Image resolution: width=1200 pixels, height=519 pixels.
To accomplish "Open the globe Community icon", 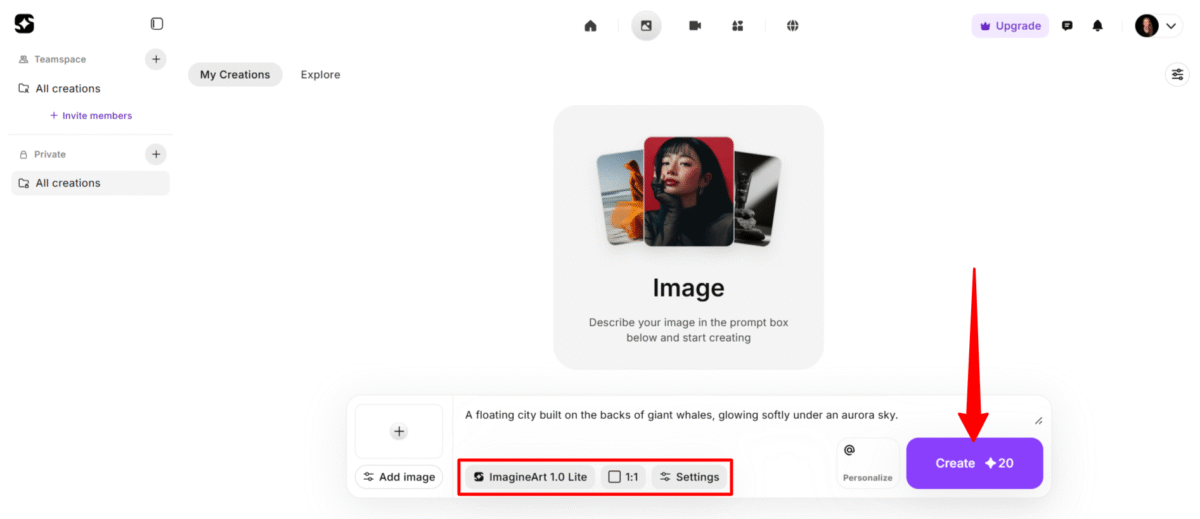I will (792, 26).
